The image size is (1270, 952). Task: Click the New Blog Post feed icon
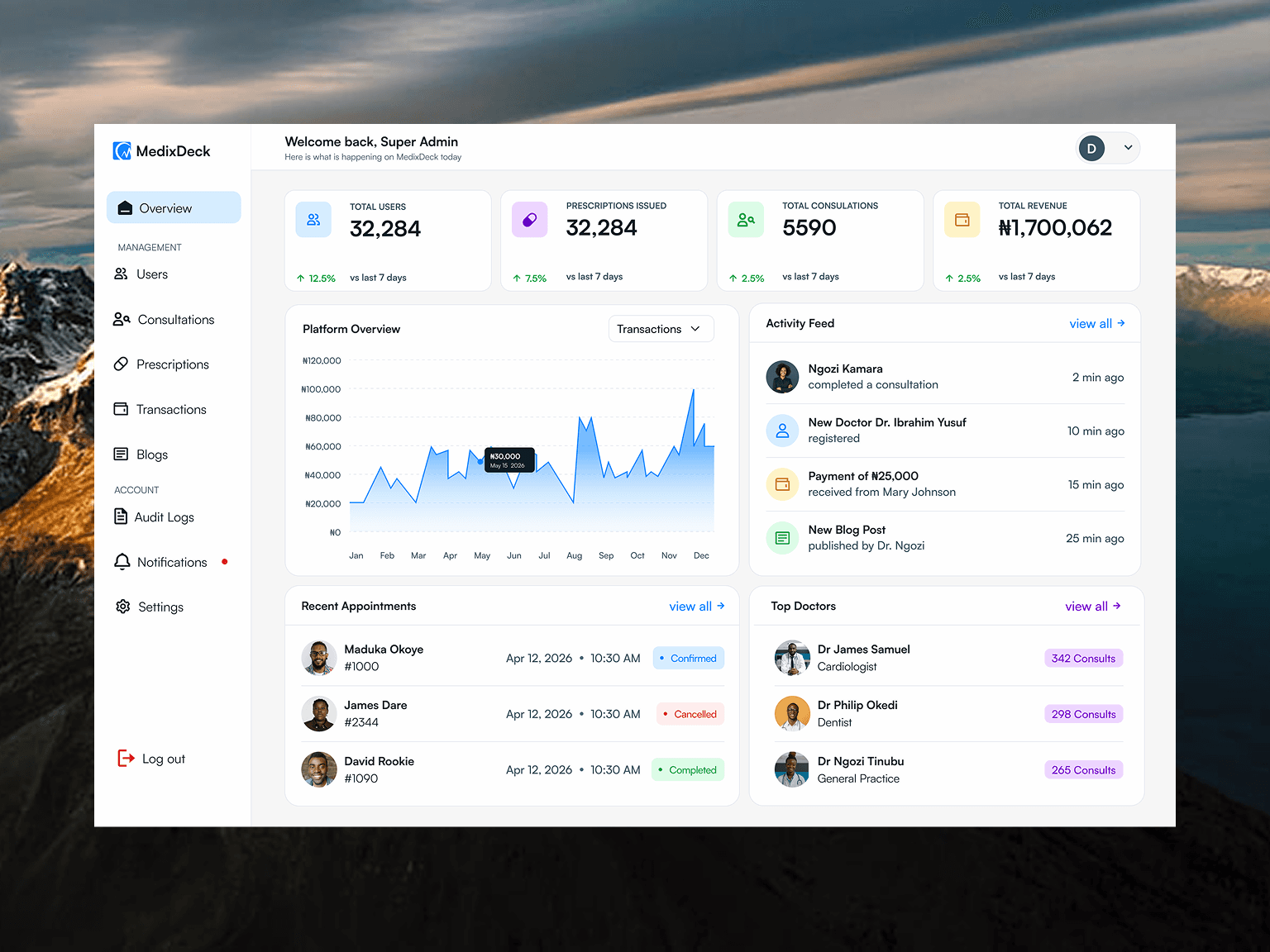pyautogui.click(x=782, y=538)
